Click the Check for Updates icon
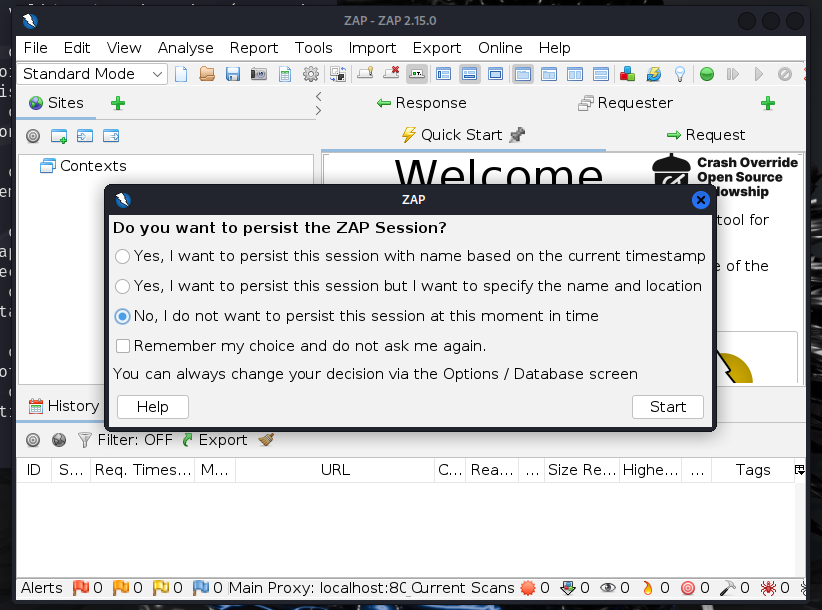This screenshot has height=610, width=822. (x=654, y=74)
